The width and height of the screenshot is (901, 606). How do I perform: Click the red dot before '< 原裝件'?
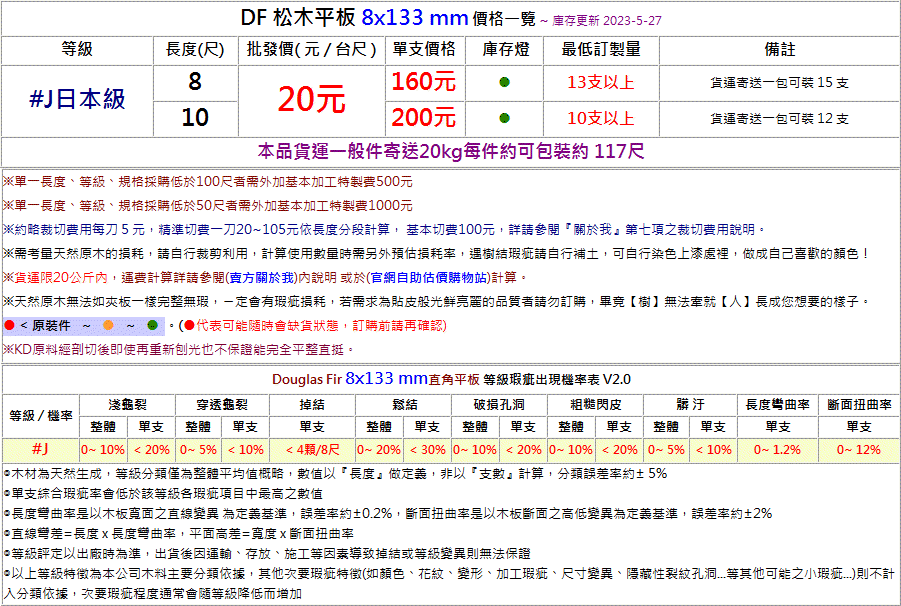(x=9, y=326)
